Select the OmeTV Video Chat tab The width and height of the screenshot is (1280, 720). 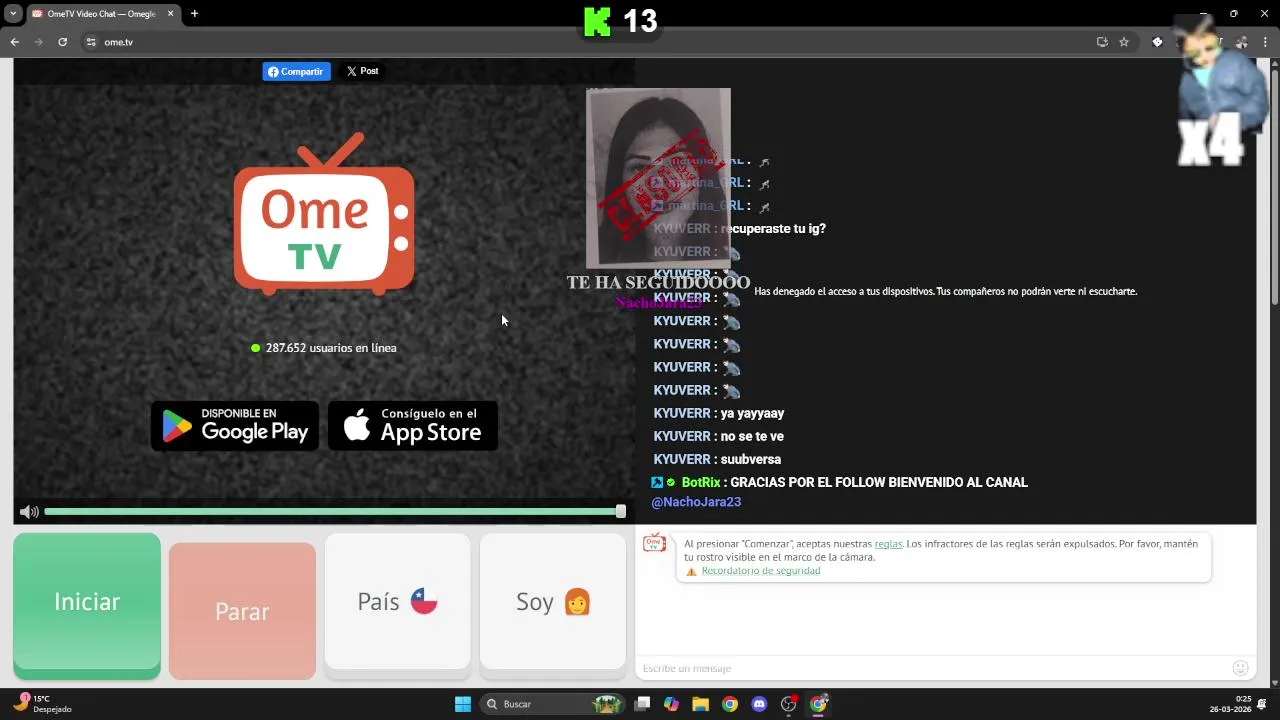(103, 14)
